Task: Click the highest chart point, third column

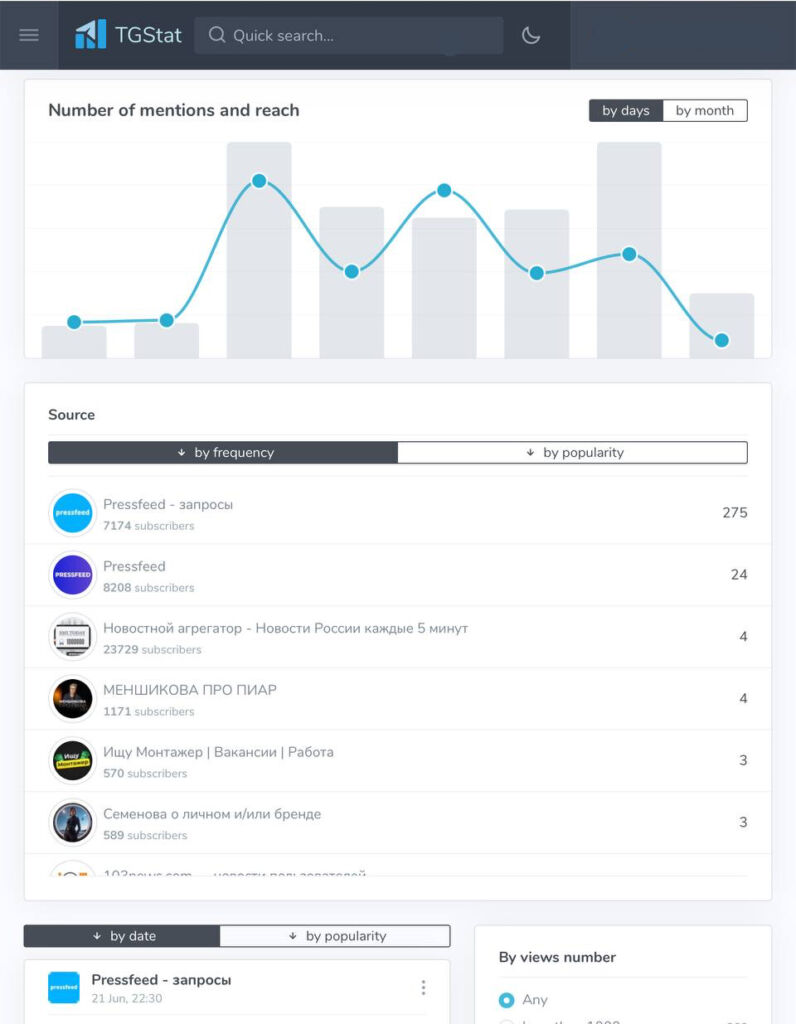Action: [x=259, y=181]
